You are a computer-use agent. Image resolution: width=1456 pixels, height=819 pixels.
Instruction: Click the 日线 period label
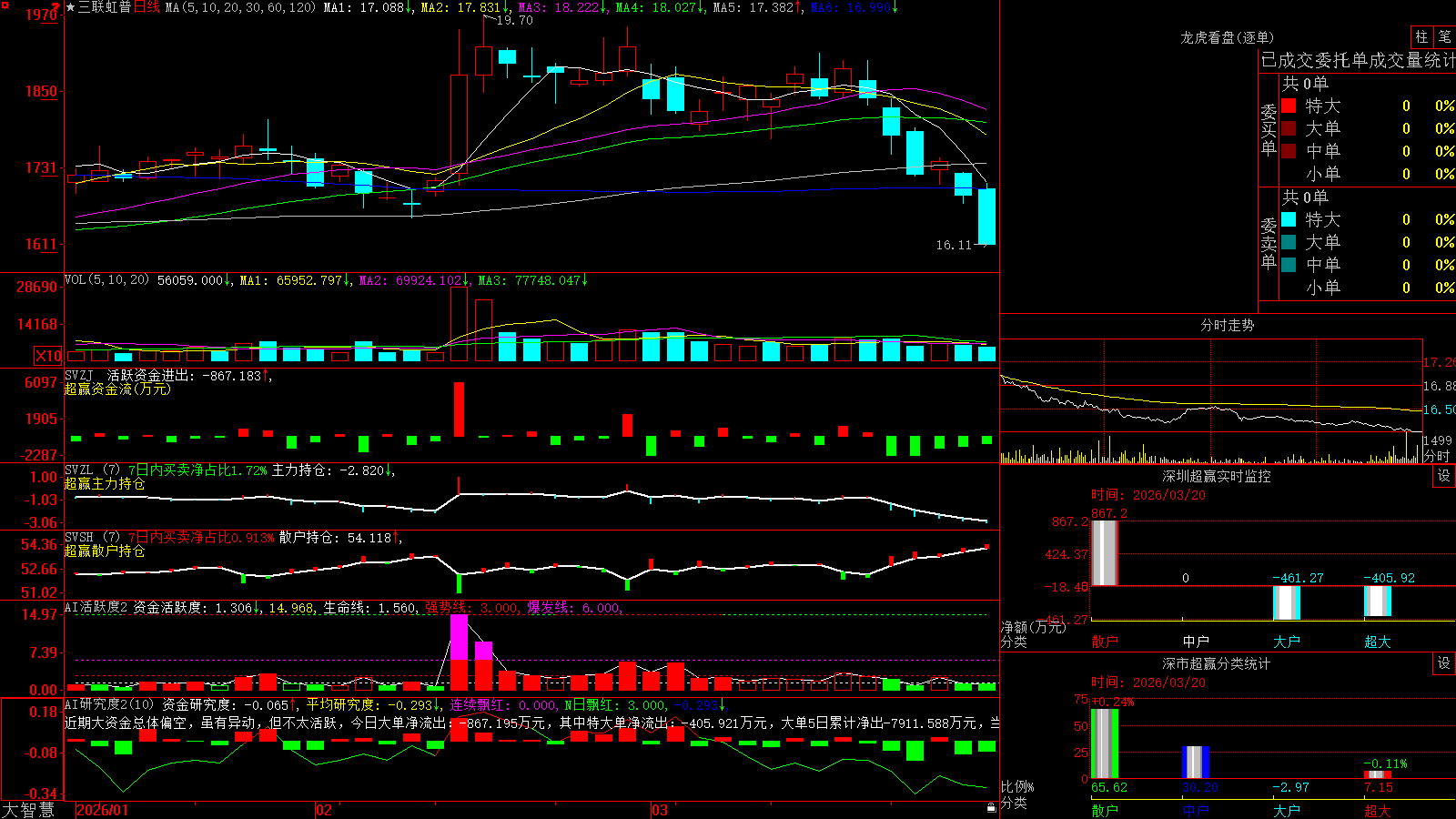pyautogui.click(x=147, y=7)
